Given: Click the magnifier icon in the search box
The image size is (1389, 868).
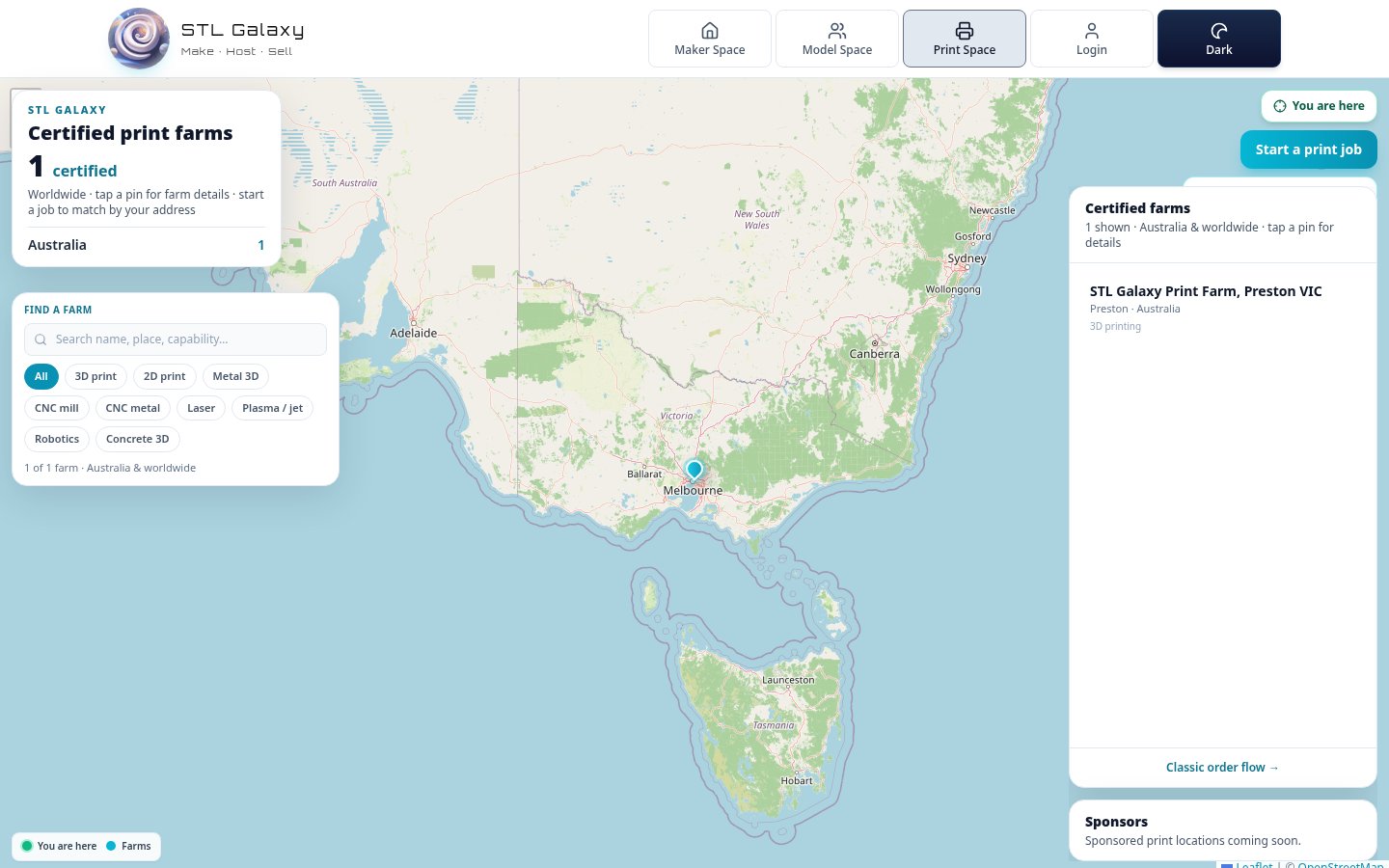Looking at the screenshot, I should pyautogui.click(x=41, y=339).
